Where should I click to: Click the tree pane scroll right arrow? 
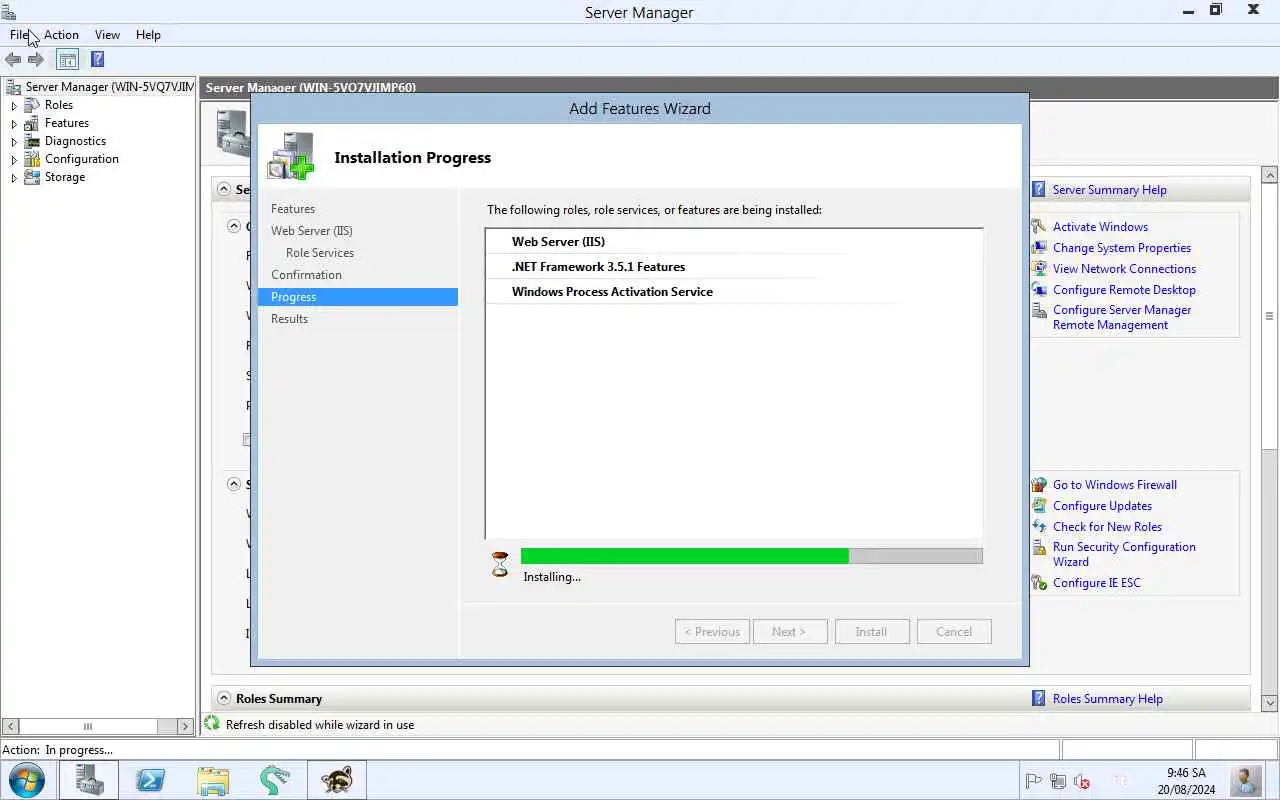[x=185, y=727]
